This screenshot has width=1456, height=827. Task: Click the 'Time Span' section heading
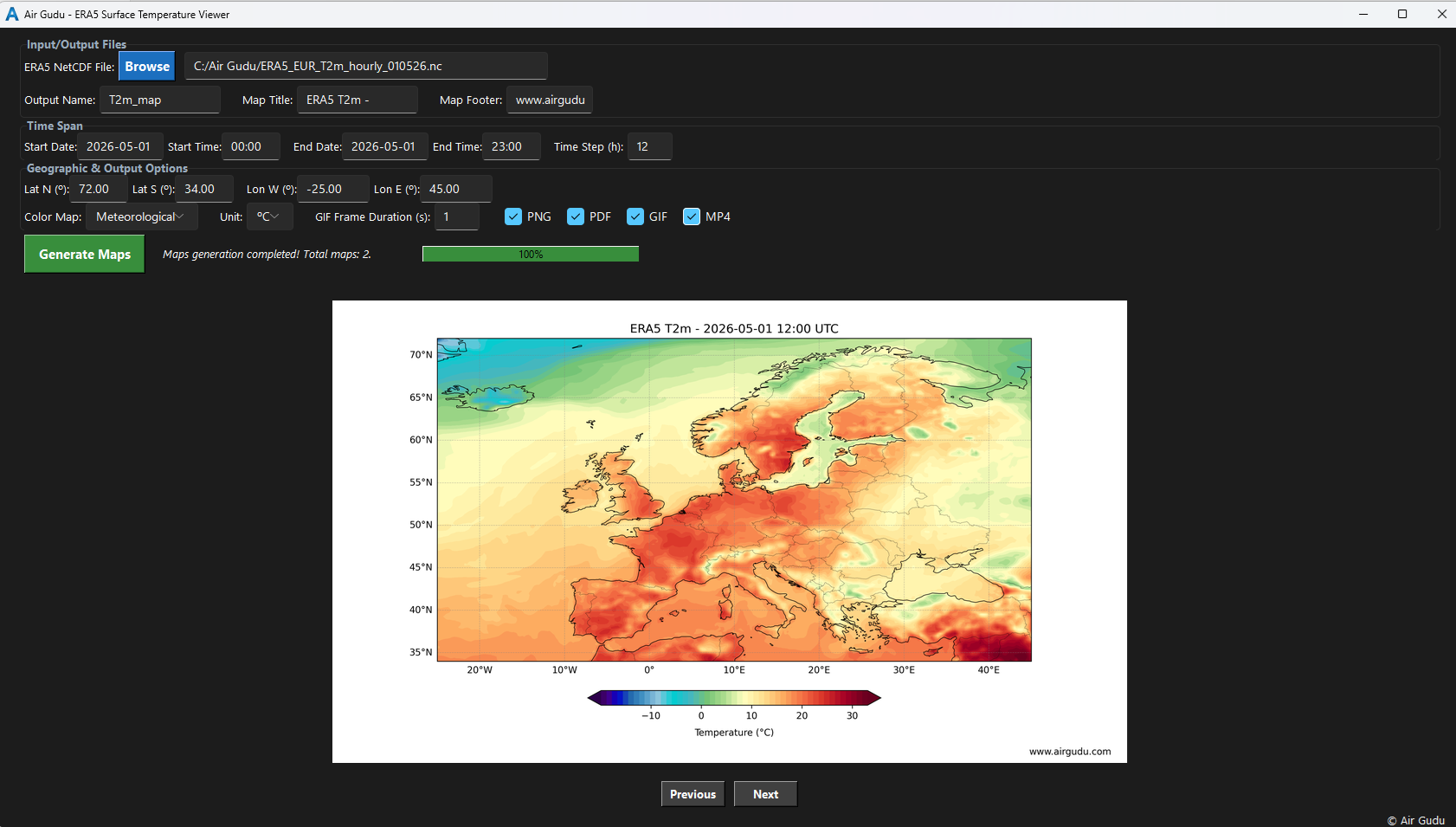point(55,126)
